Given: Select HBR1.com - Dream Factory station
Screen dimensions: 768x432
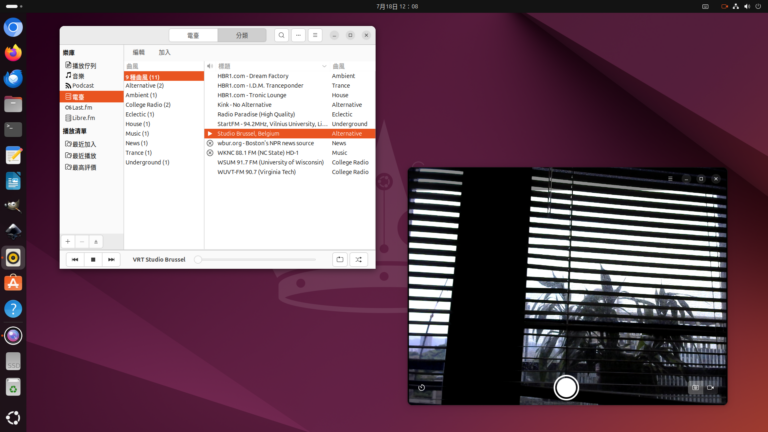Looking at the screenshot, I should (290, 76).
